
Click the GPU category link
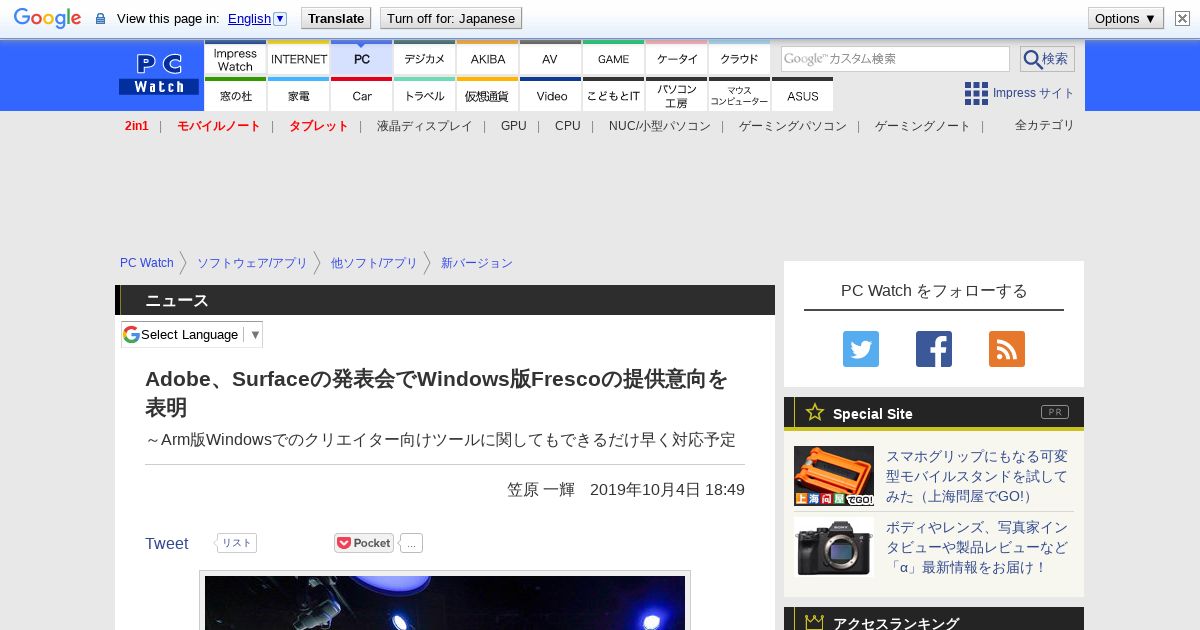pyautogui.click(x=514, y=126)
